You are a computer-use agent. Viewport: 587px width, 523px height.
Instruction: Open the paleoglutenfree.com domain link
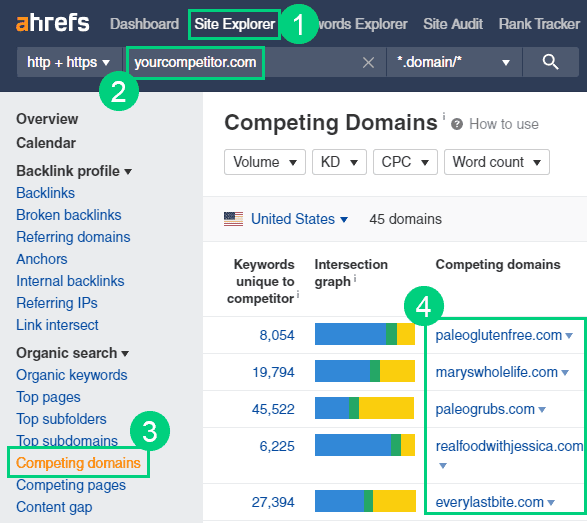[499, 335]
